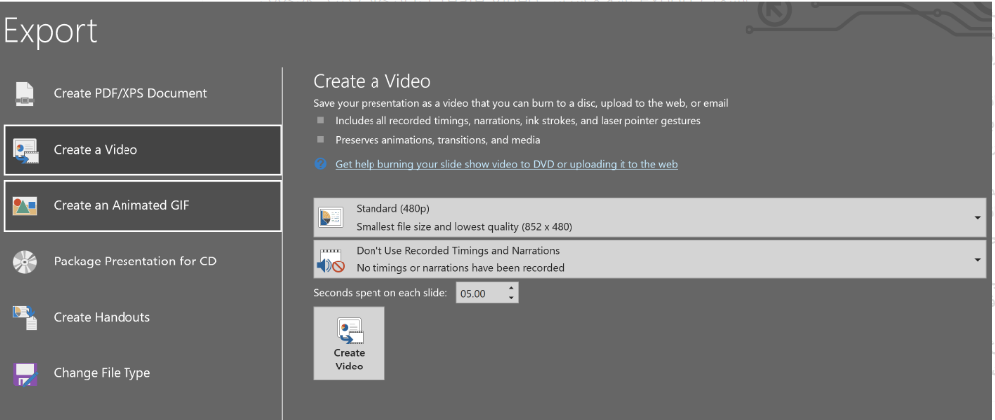Click the Create a Video sidebar icon
995x420 pixels.
tap(25, 150)
